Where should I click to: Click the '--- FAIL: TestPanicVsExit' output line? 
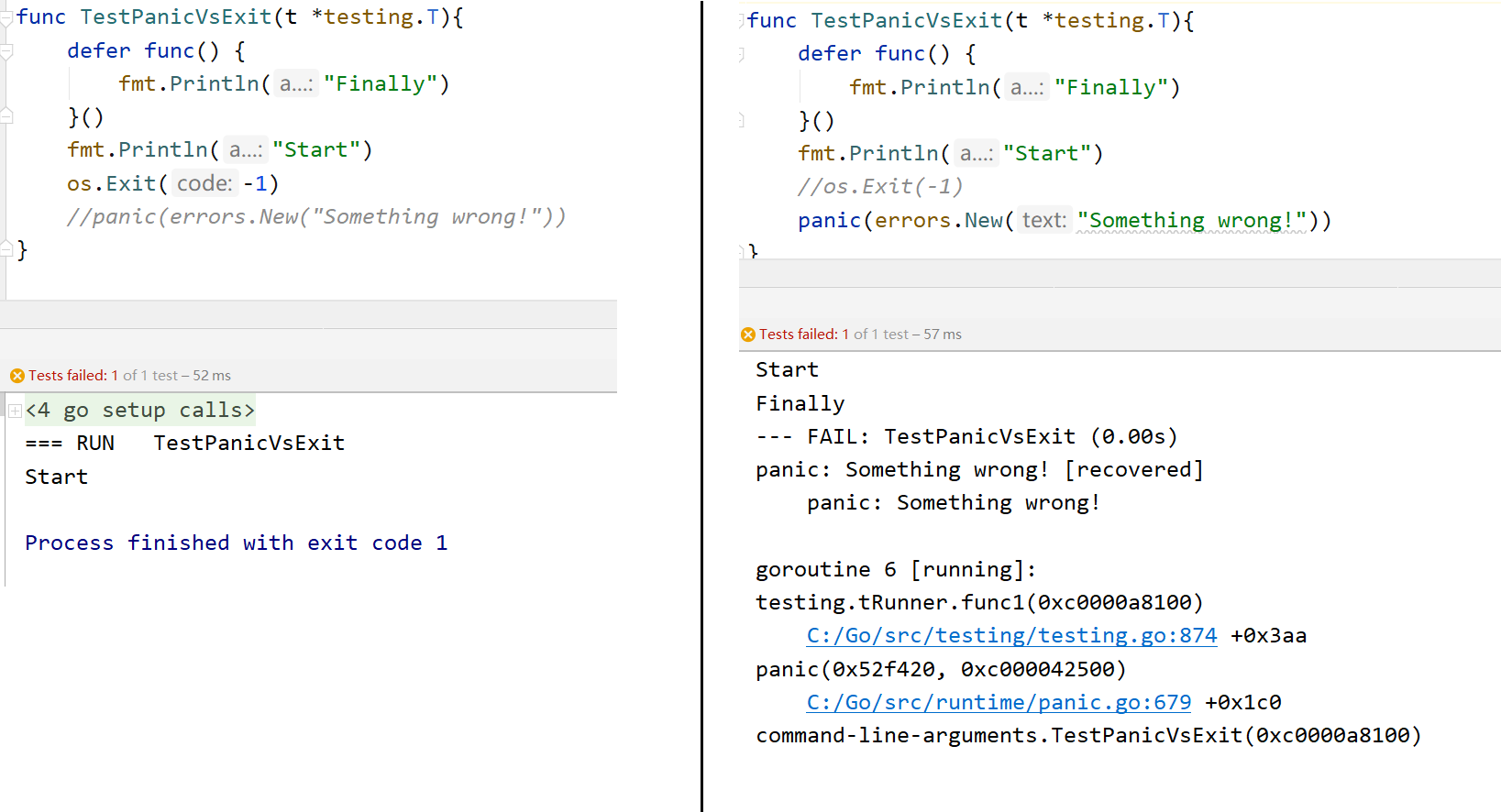[966, 437]
